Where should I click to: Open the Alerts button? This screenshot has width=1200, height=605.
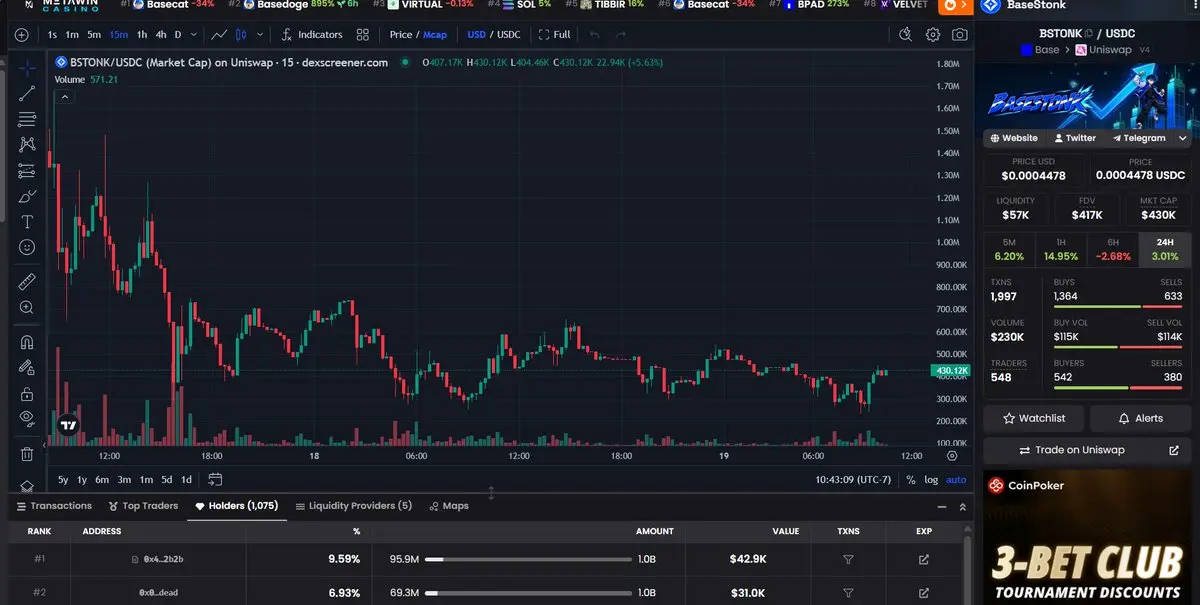1141,418
